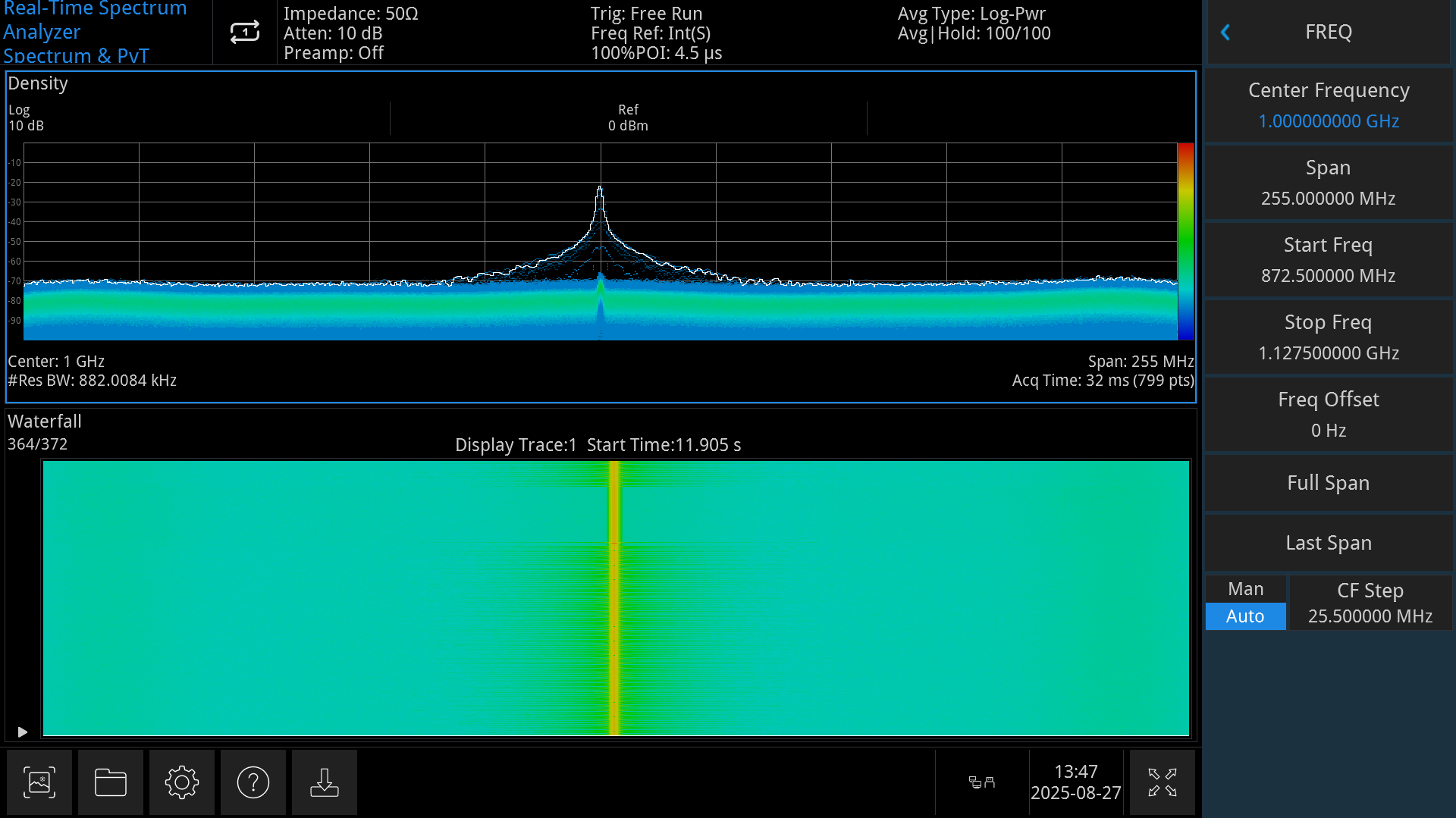The image size is (1456, 818).
Task: Expand the Trig: Free Run settings
Action: tap(646, 13)
